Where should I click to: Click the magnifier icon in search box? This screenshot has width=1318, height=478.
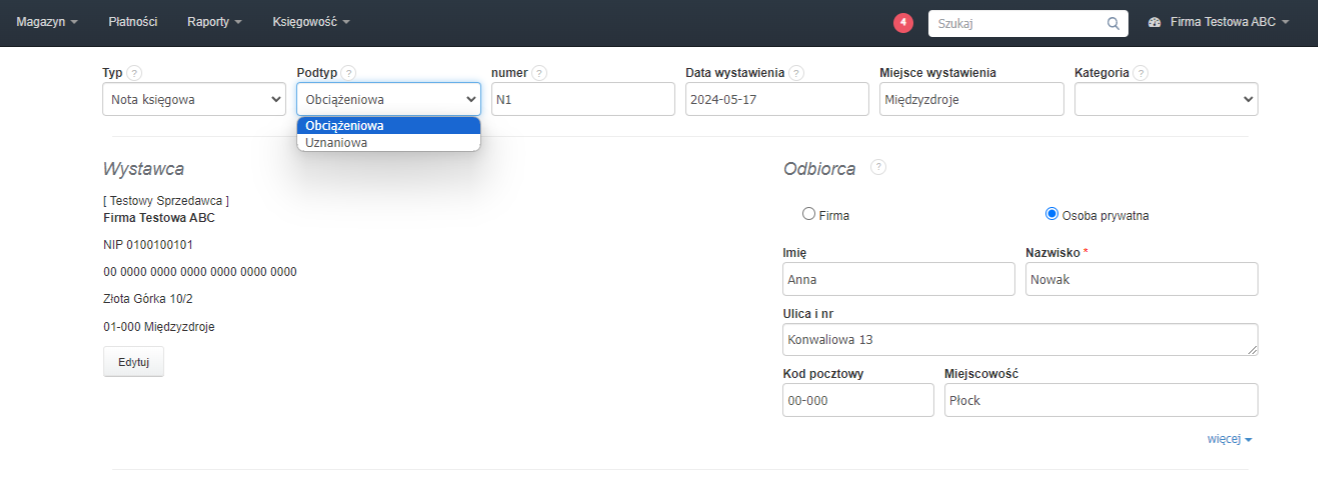point(1113,23)
